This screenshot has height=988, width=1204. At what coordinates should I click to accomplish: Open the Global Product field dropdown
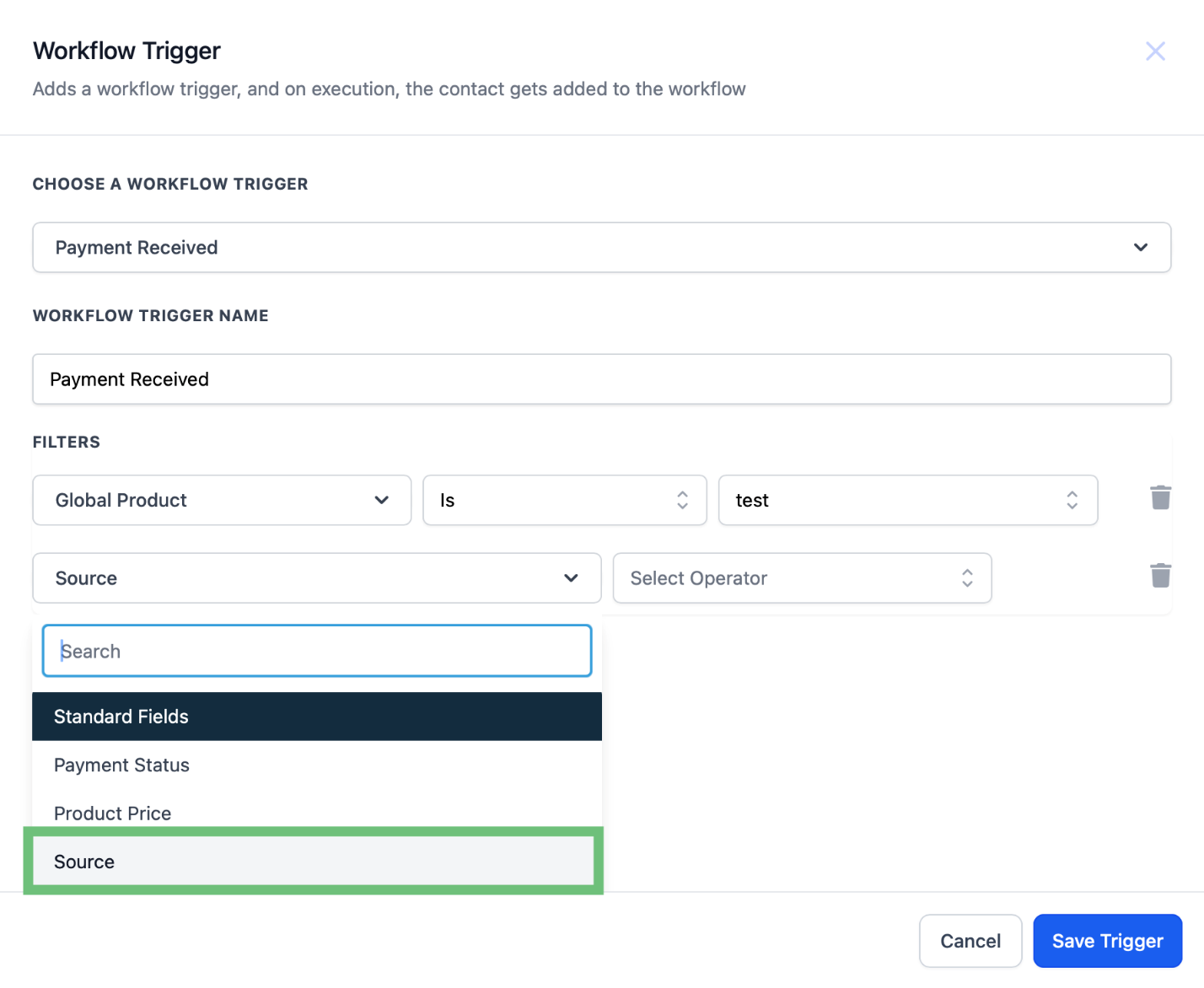222,500
